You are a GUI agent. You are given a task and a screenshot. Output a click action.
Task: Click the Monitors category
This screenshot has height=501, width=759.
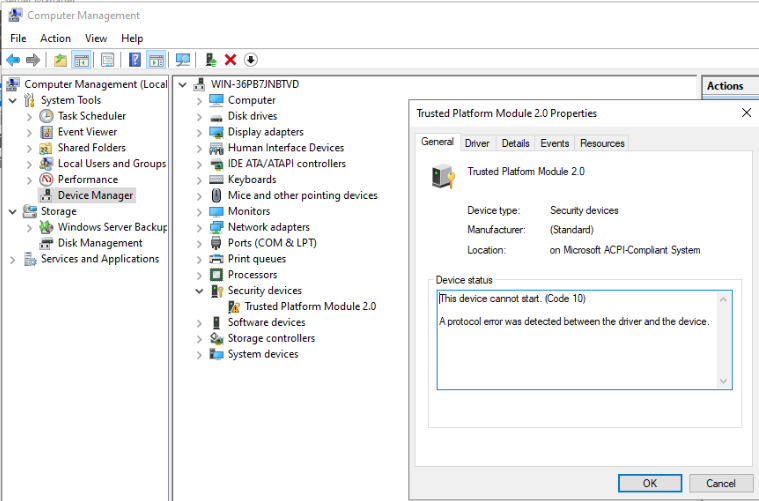(249, 212)
